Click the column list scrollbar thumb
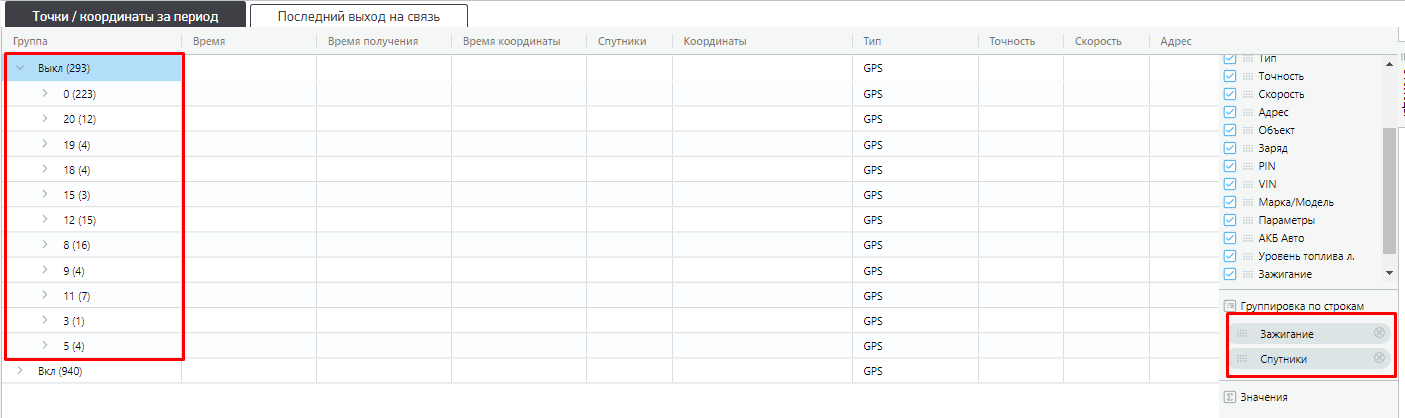The width and height of the screenshot is (1405, 418). pyautogui.click(x=1389, y=190)
